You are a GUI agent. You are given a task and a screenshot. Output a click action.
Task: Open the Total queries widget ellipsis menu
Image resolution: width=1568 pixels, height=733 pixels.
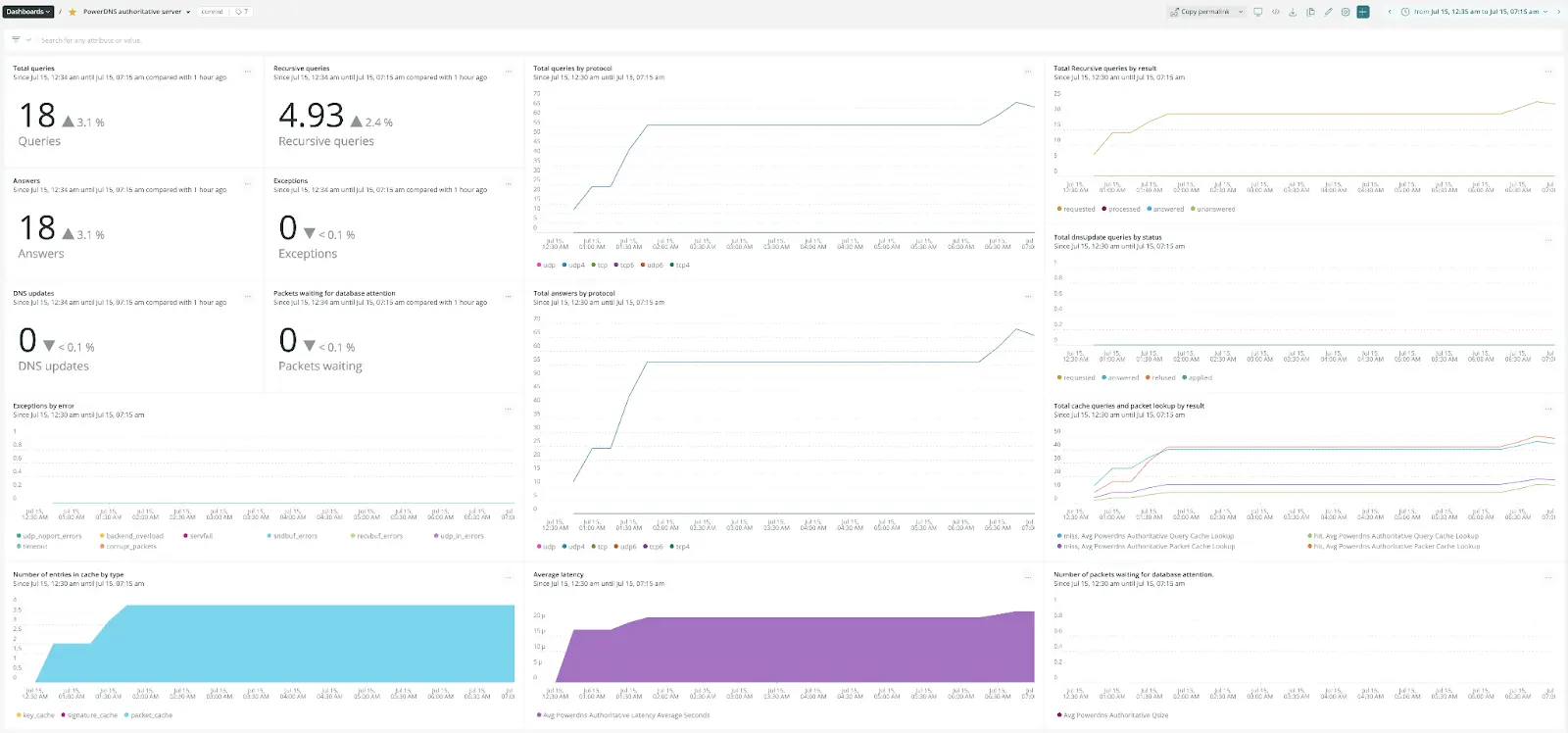pyautogui.click(x=247, y=72)
